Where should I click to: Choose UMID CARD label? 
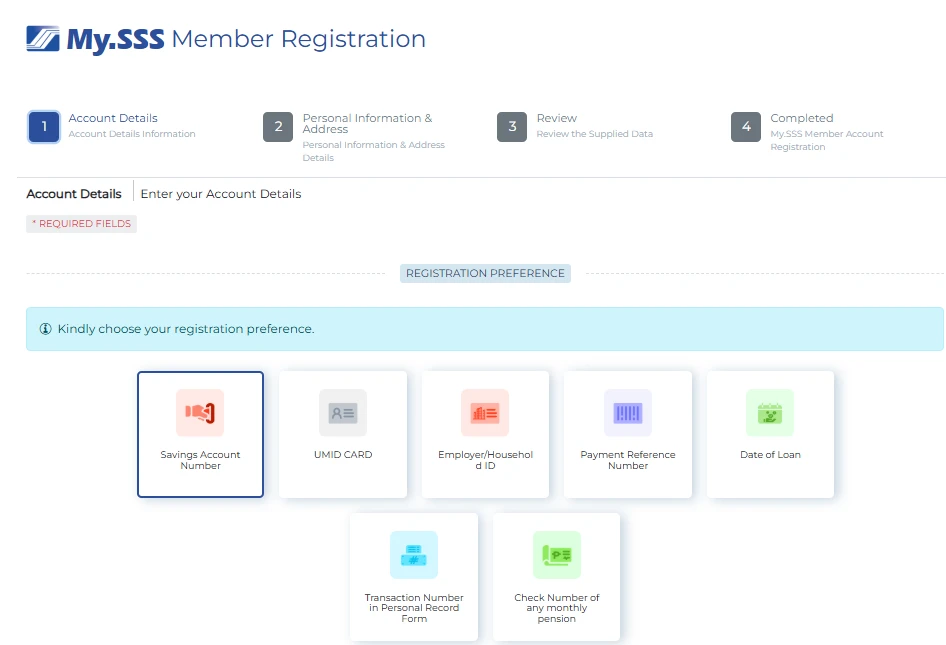point(343,454)
